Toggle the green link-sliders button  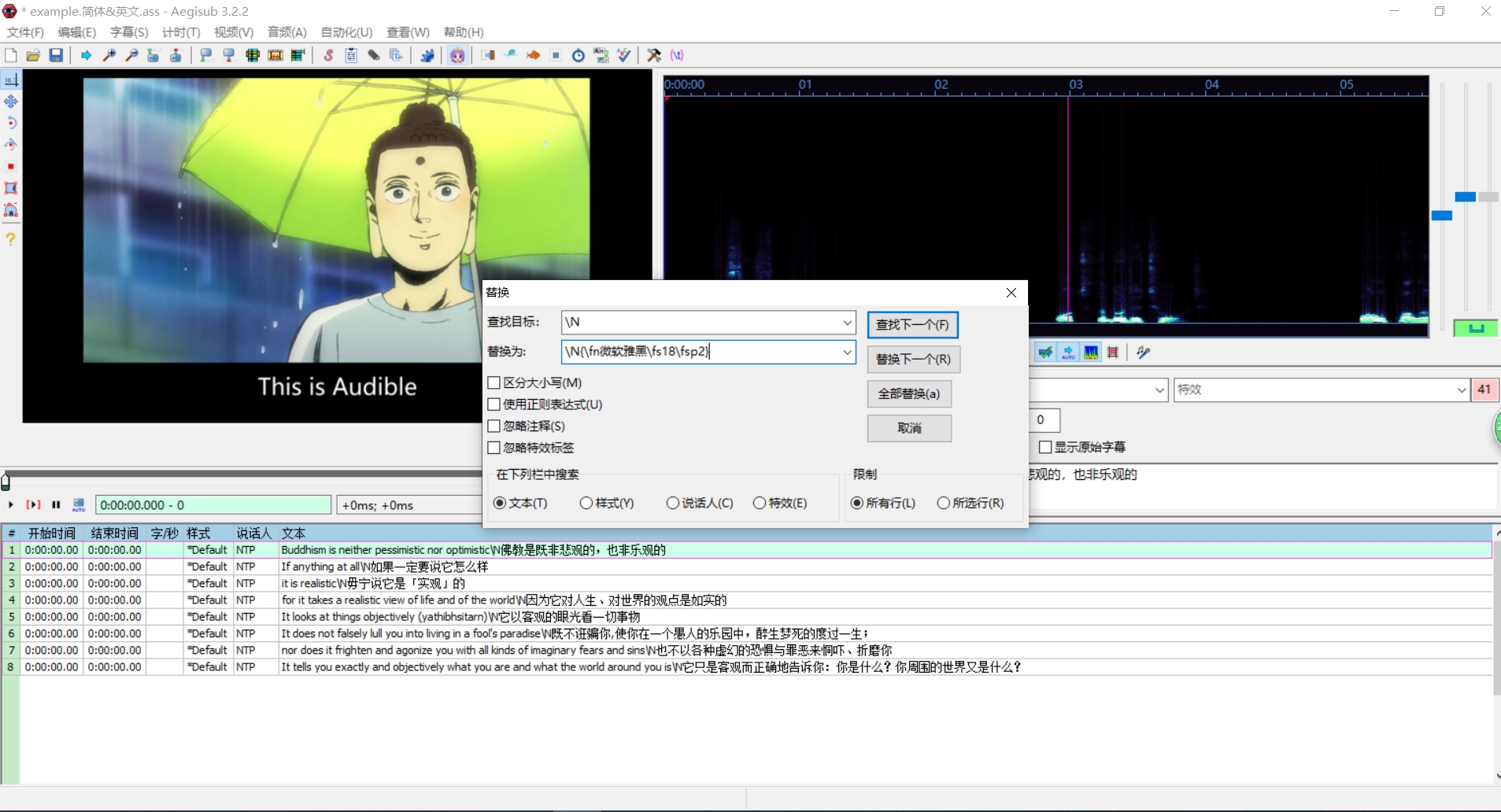click(1476, 328)
